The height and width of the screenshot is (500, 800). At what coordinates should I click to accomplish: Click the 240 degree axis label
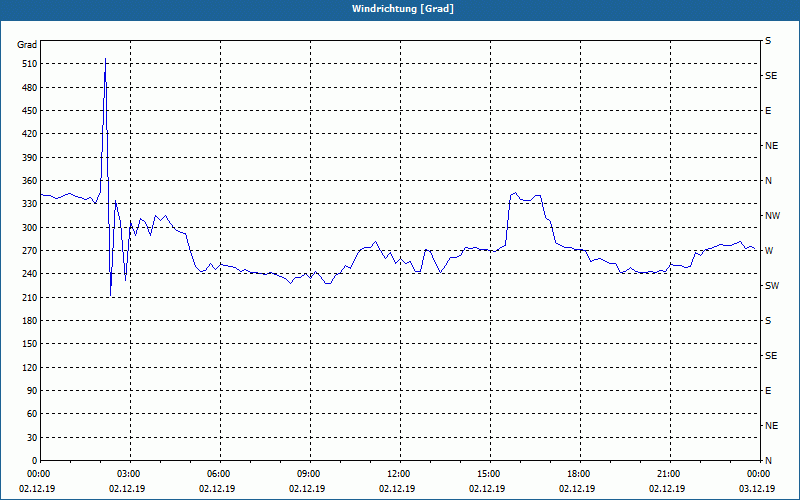pos(30,274)
